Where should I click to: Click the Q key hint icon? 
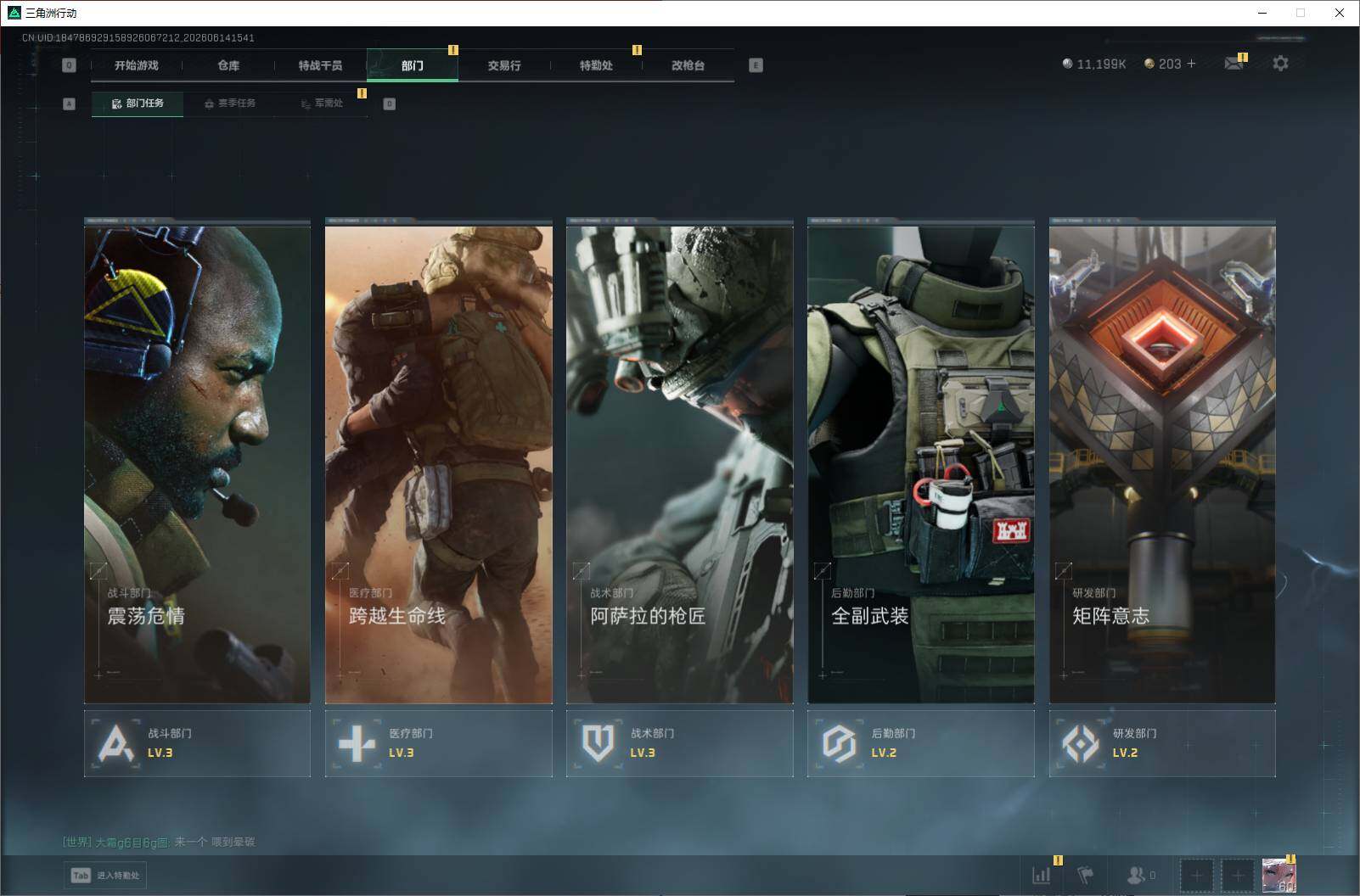pyautogui.click(x=70, y=65)
